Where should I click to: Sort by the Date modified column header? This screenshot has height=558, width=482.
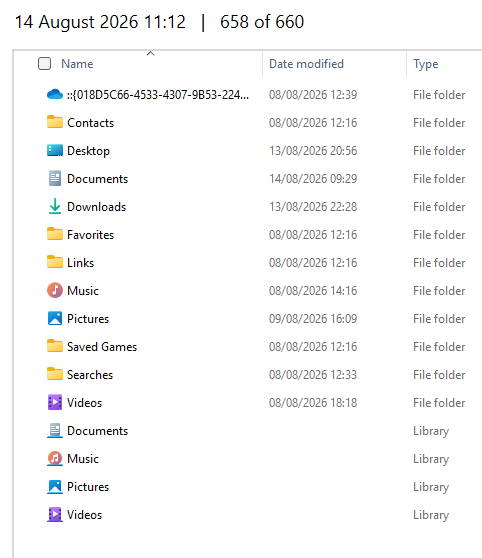click(307, 64)
